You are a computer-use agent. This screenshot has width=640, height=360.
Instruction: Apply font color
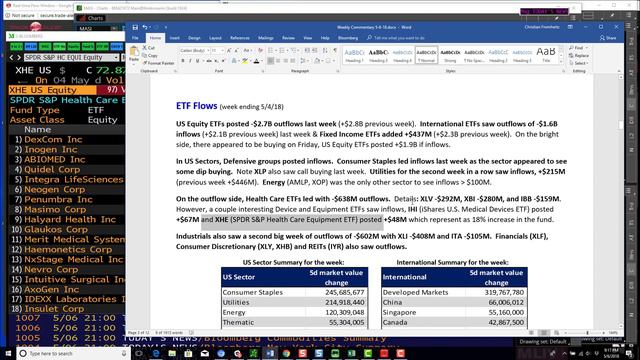[256, 61]
